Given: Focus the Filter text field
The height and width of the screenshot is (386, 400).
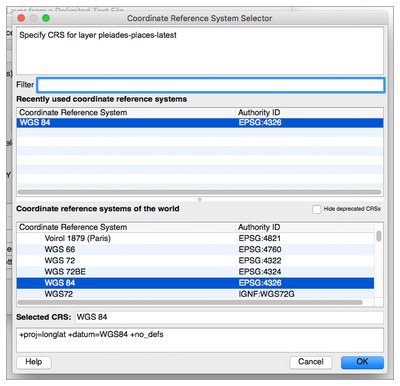Looking at the screenshot, I should pos(211,85).
